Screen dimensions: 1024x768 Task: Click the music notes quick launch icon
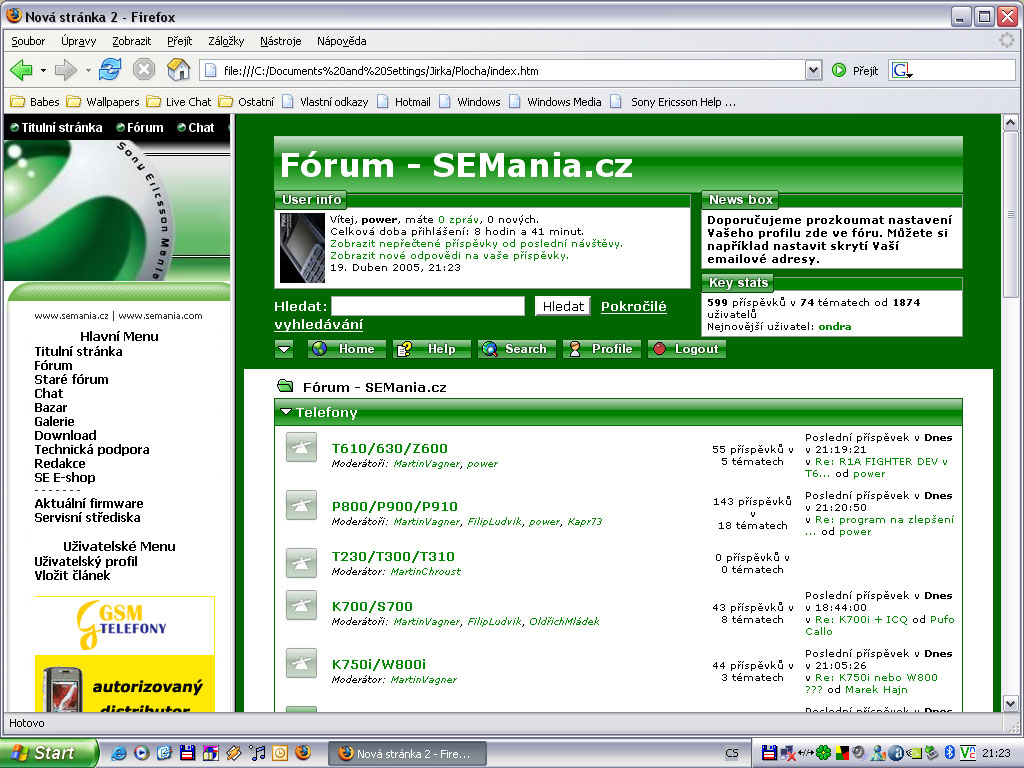point(257,753)
